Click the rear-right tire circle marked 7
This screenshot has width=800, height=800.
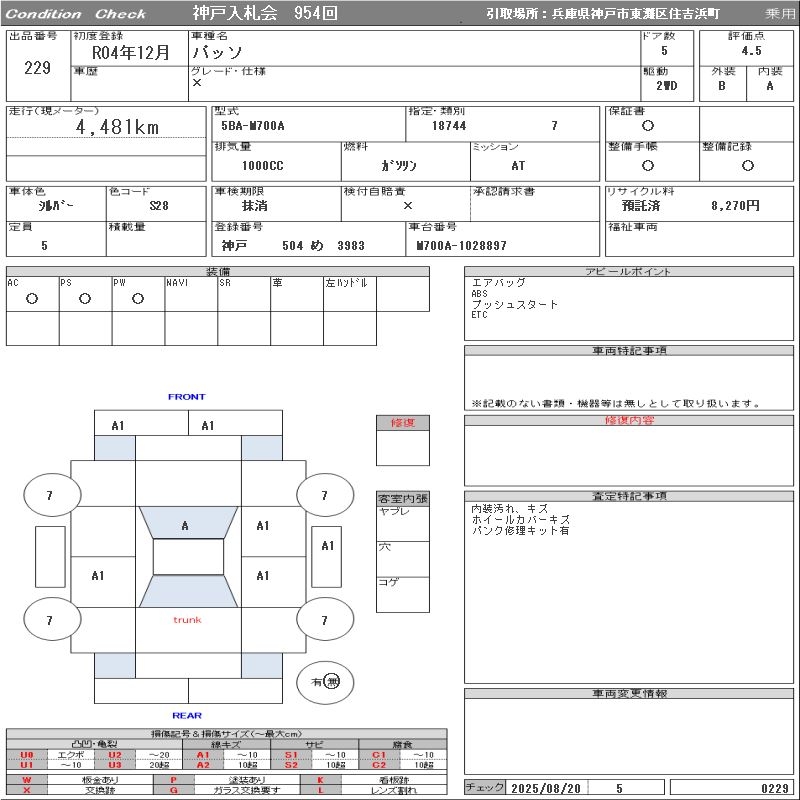click(324, 620)
